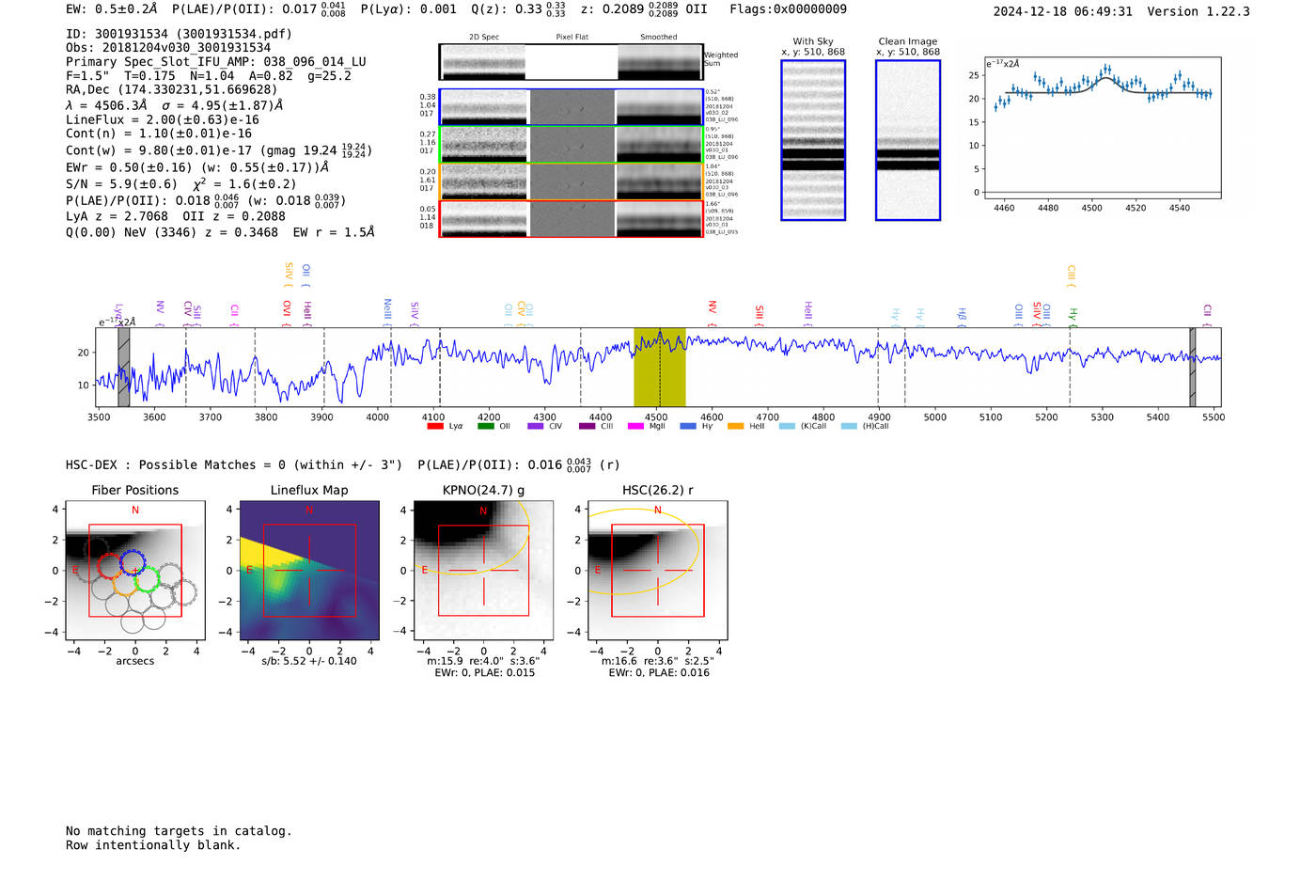The height and width of the screenshot is (896, 1316).
Task: Select the Weighted Sum 2D spectrum row
Action: pyautogui.click(x=572, y=62)
